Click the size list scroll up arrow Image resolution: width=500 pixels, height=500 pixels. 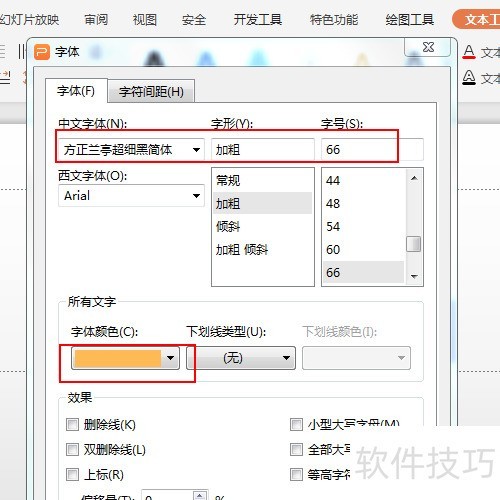point(414,178)
